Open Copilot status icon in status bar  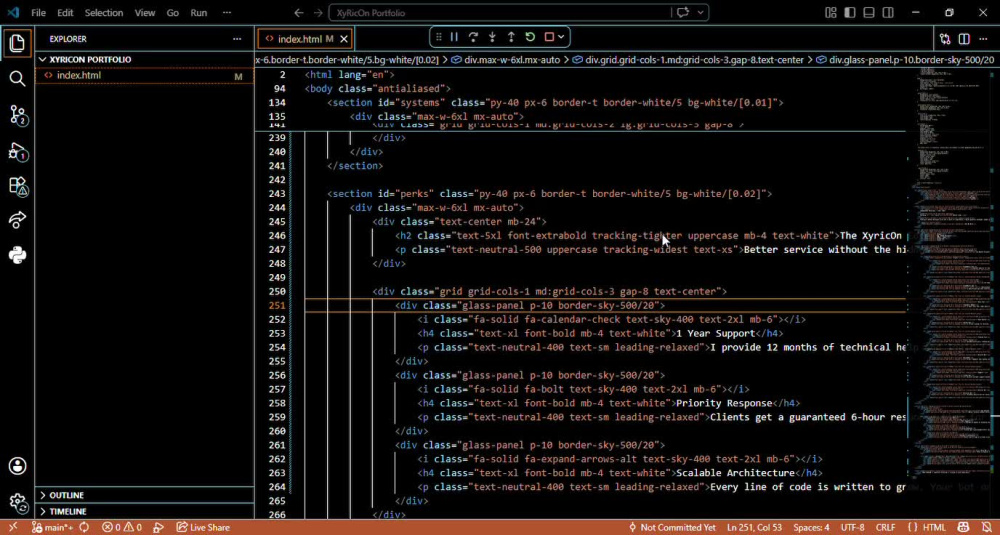pyautogui.click(x=963, y=527)
